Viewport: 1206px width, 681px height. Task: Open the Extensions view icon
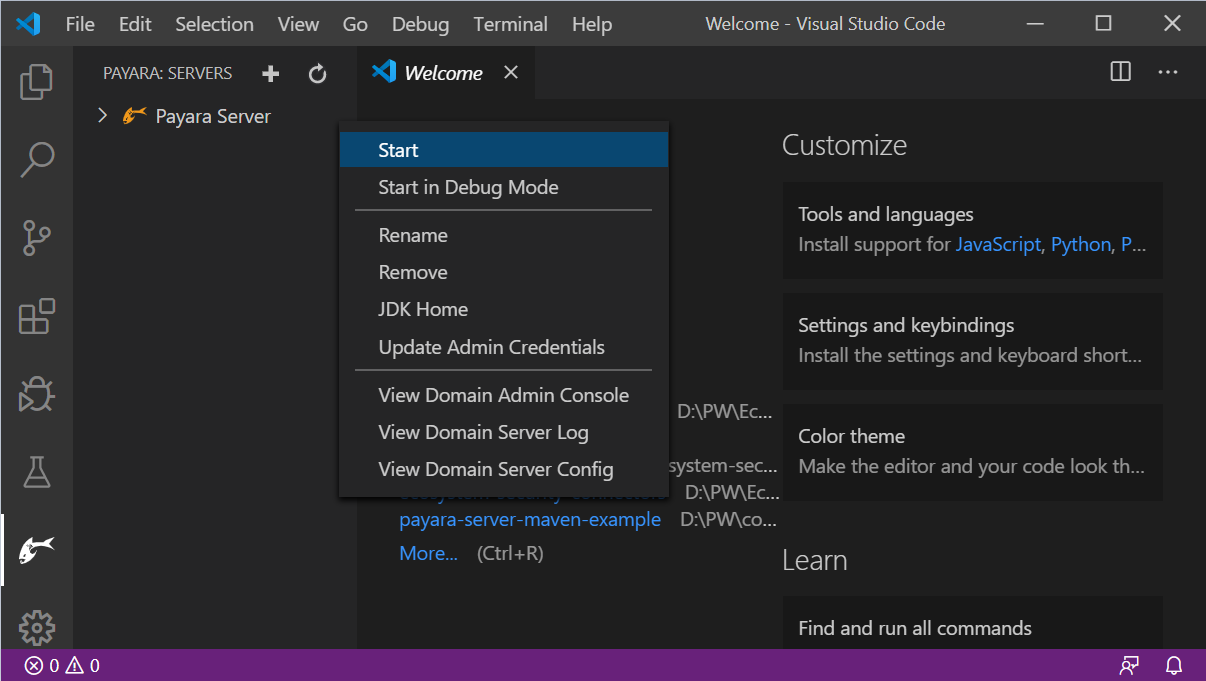click(37, 317)
